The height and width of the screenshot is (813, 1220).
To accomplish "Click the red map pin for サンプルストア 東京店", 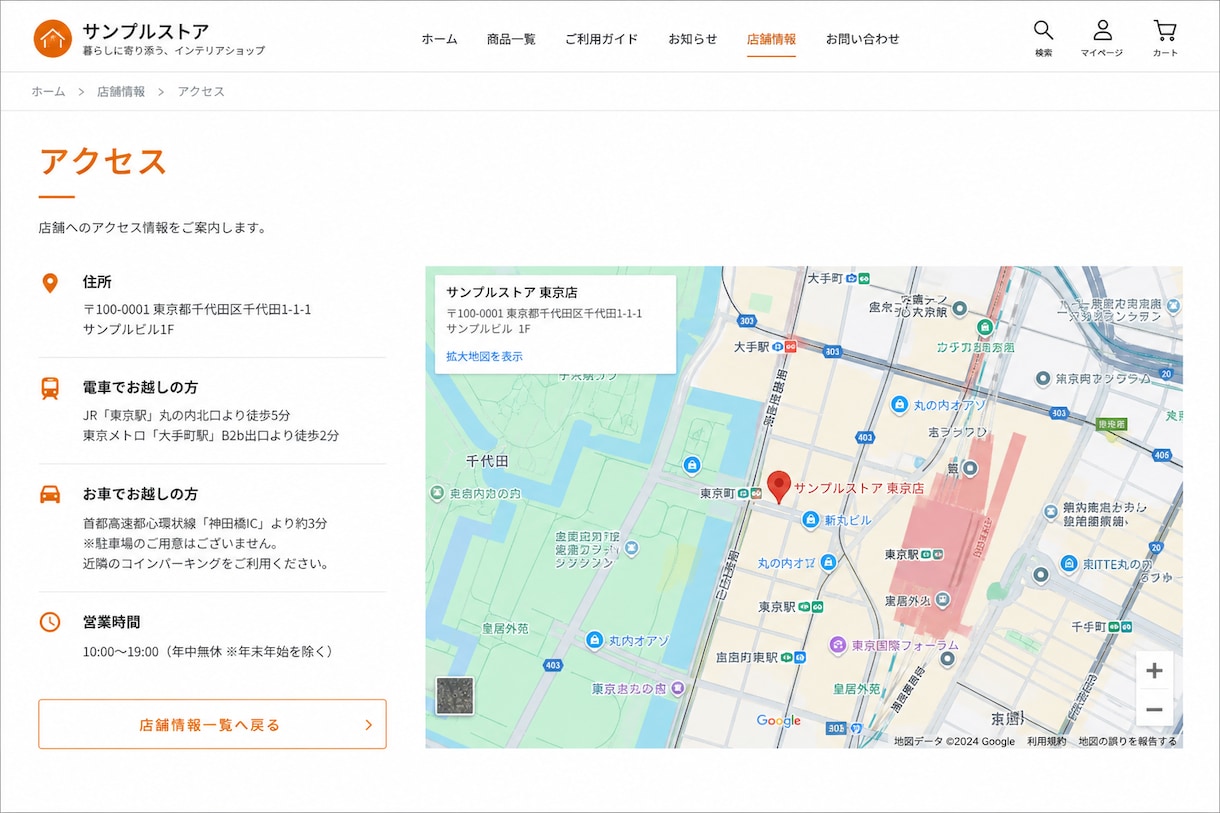I will click(779, 488).
